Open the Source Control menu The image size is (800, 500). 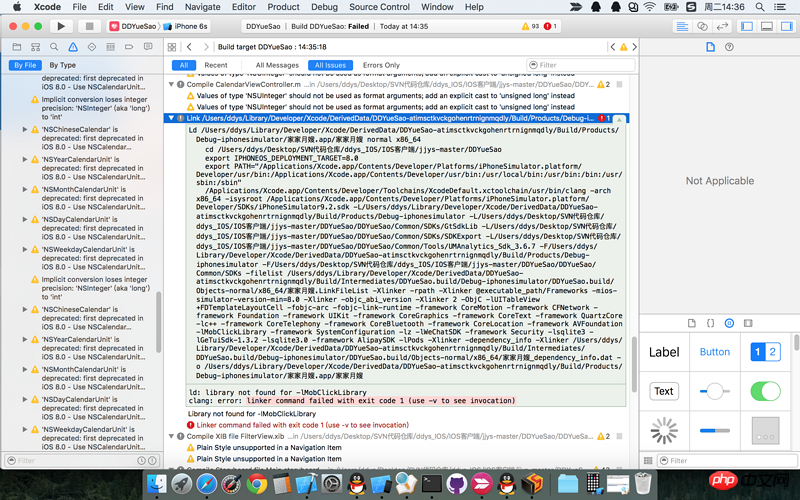(x=380, y=7)
